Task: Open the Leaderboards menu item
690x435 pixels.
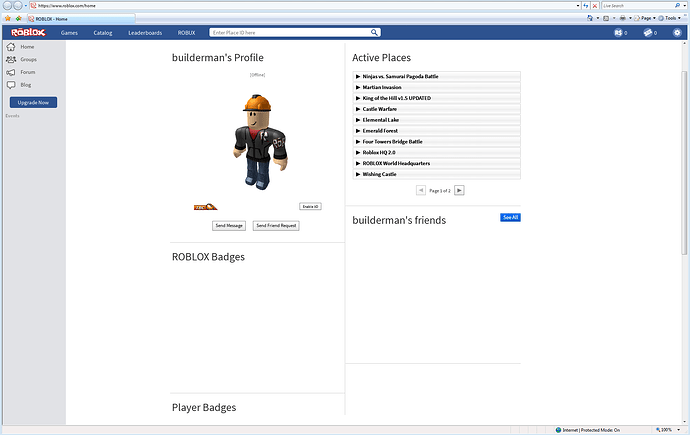Action: tap(145, 33)
